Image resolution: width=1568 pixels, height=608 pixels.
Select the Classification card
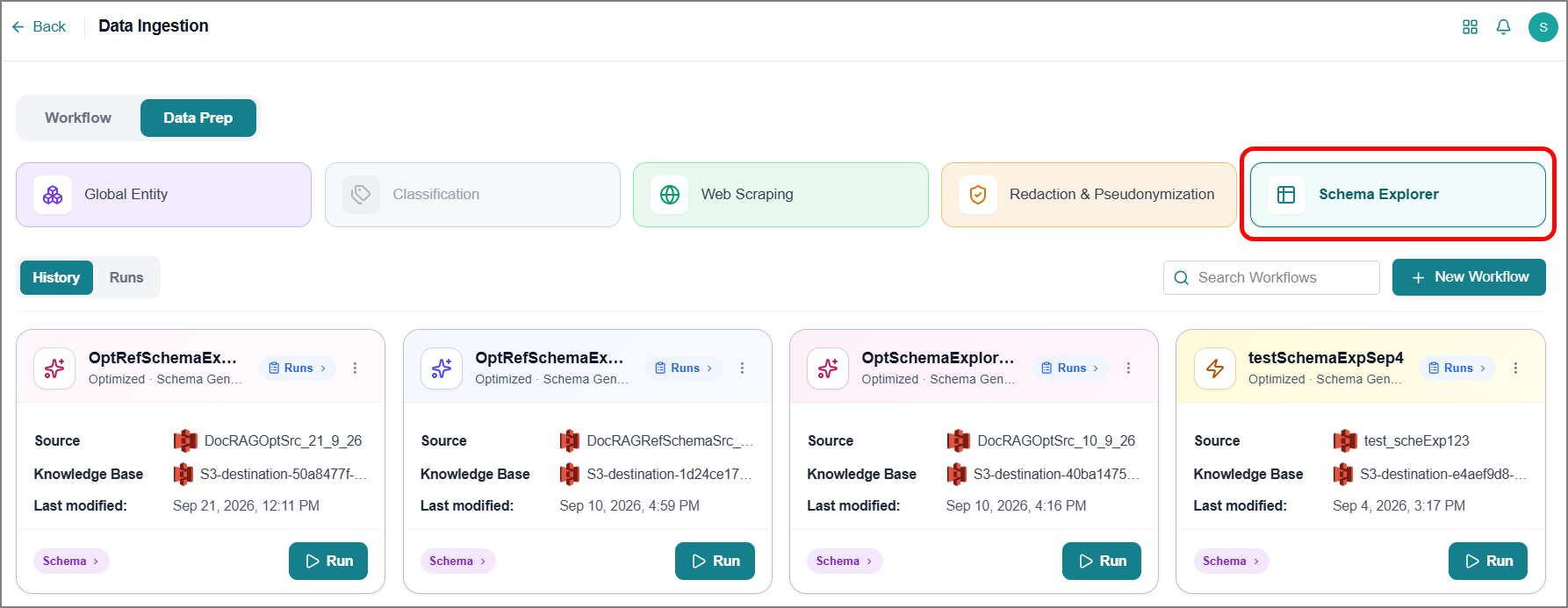tap(472, 195)
